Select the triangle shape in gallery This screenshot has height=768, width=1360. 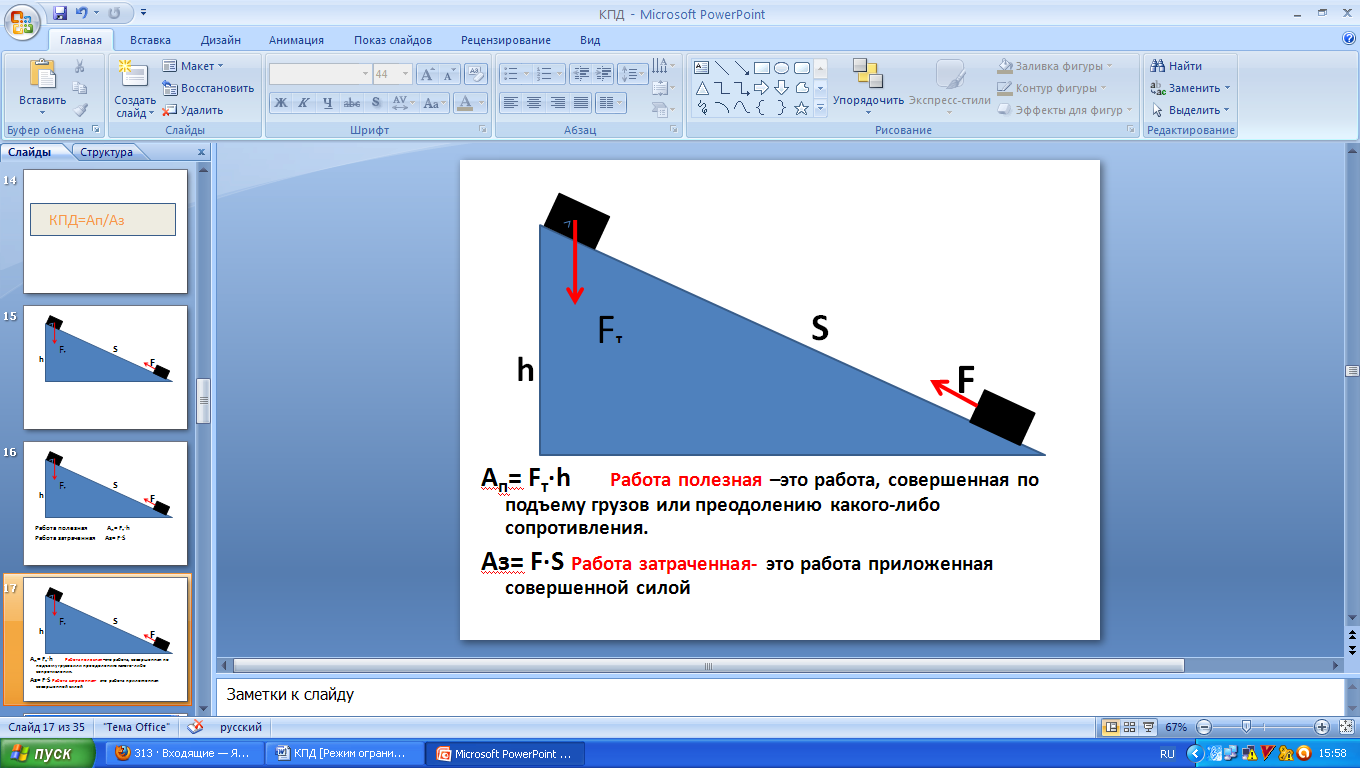702,88
